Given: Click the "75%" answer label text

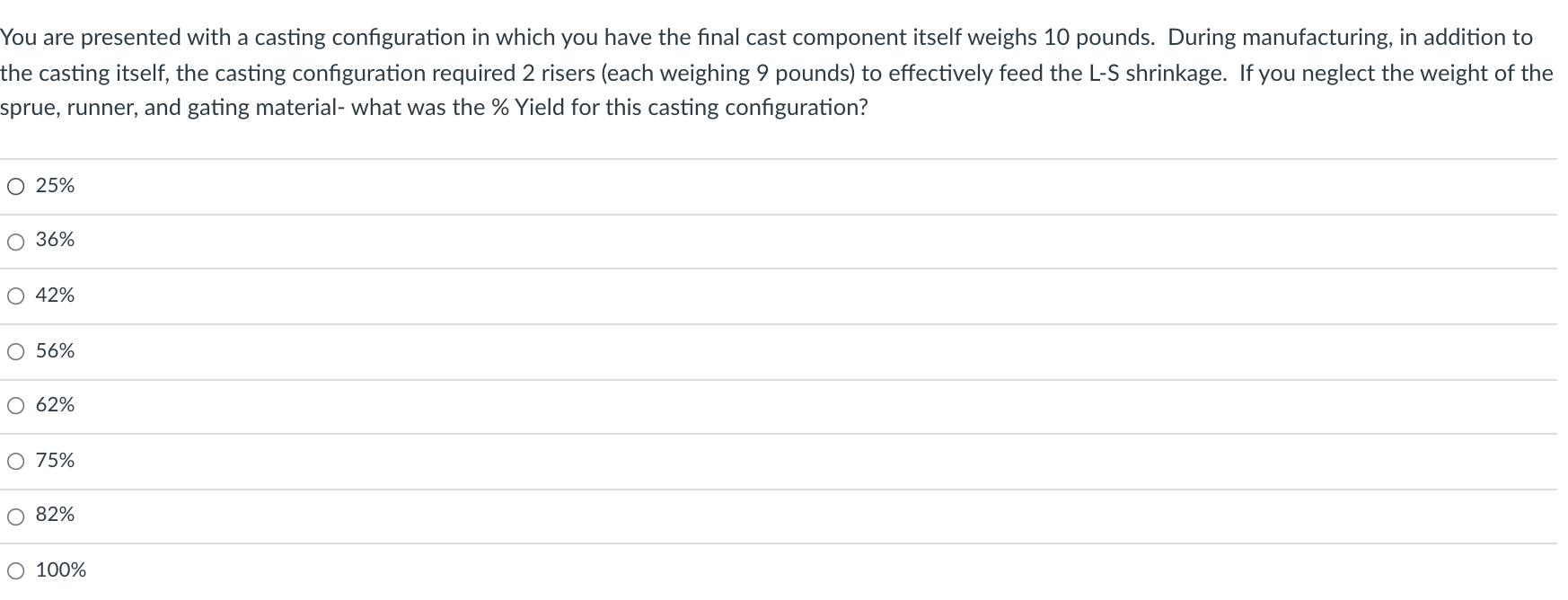Looking at the screenshot, I should (55, 461).
